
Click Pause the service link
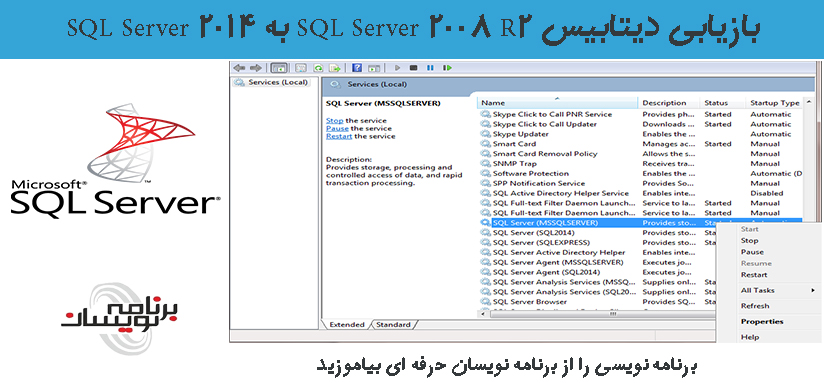coord(337,129)
